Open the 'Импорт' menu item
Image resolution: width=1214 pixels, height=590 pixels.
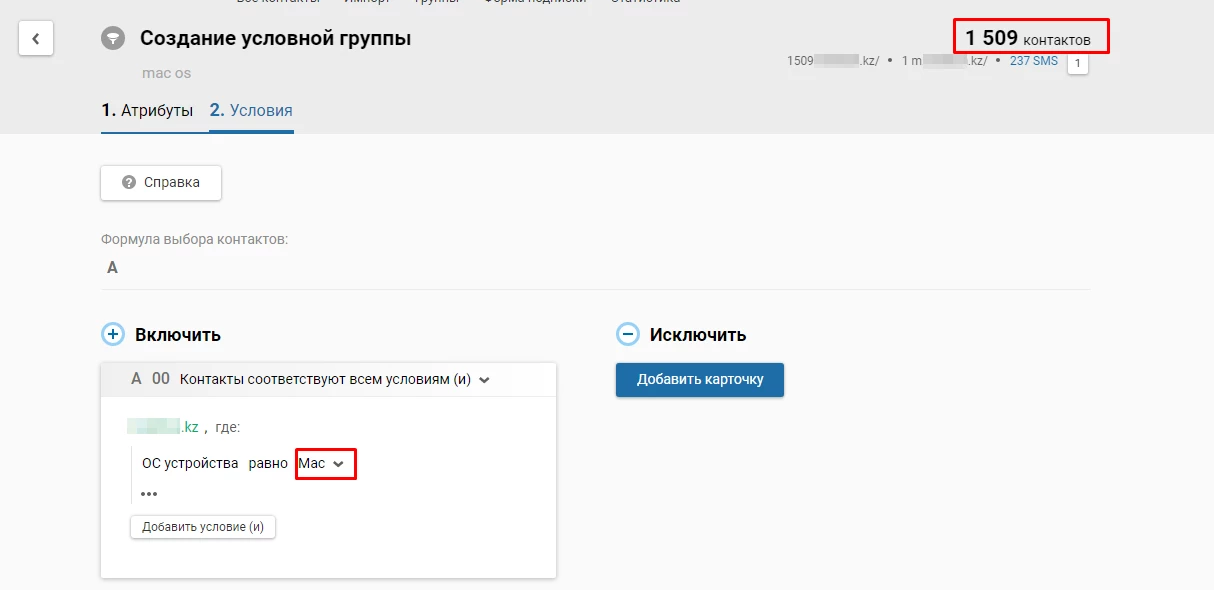[x=366, y=3]
